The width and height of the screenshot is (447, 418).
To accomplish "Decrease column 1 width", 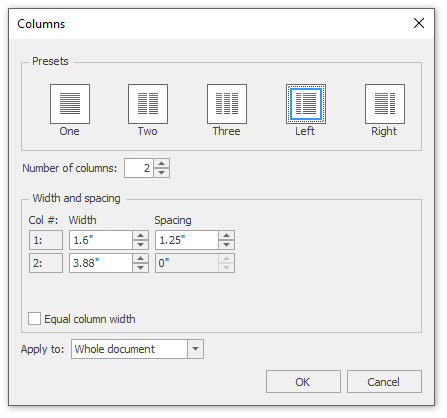I will tap(140, 245).
